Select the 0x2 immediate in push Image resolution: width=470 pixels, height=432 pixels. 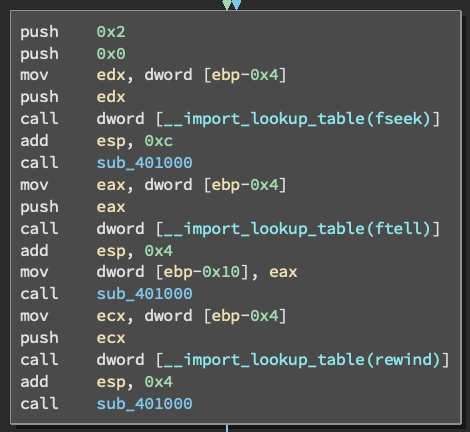point(111,32)
